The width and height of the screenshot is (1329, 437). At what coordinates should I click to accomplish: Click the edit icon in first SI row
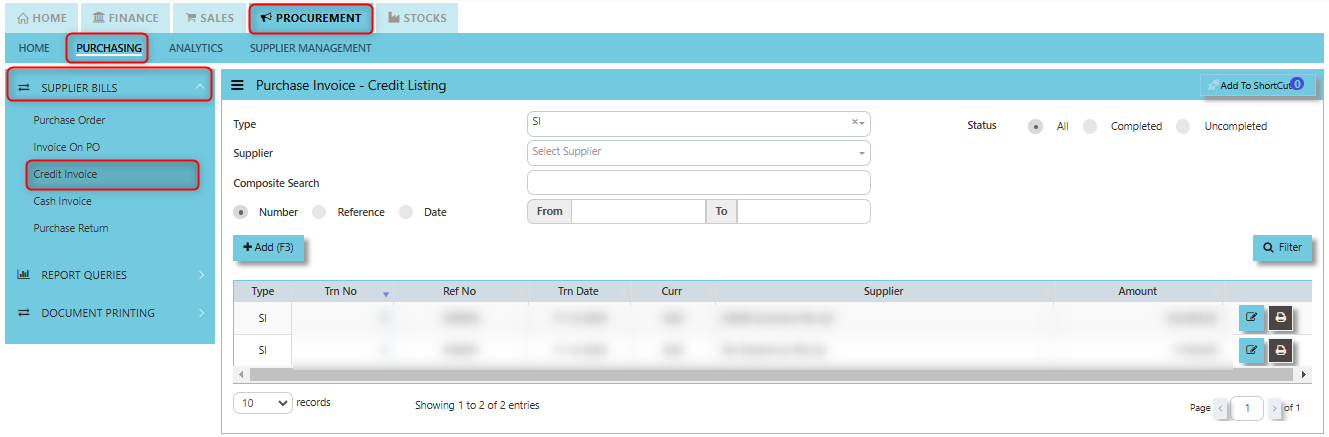pos(1251,319)
